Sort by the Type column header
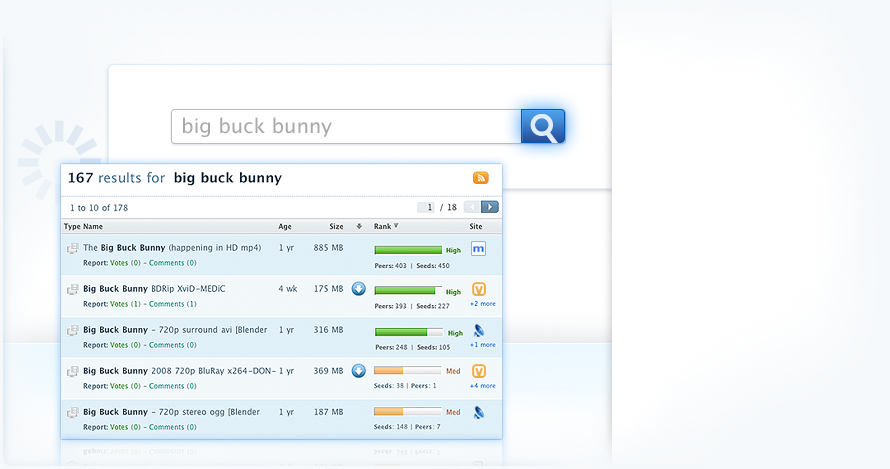The height and width of the screenshot is (469, 890). 72,226
